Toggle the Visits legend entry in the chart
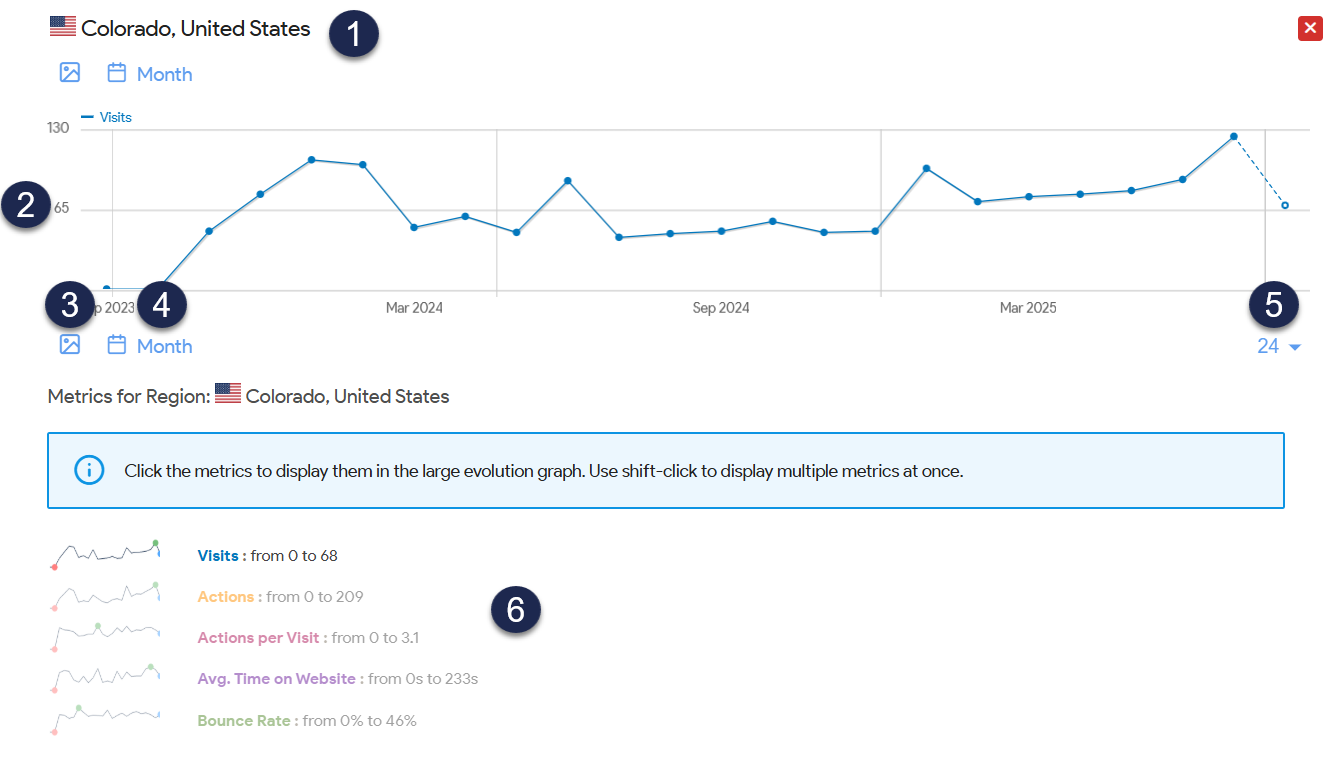The image size is (1333, 758). tap(107, 117)
